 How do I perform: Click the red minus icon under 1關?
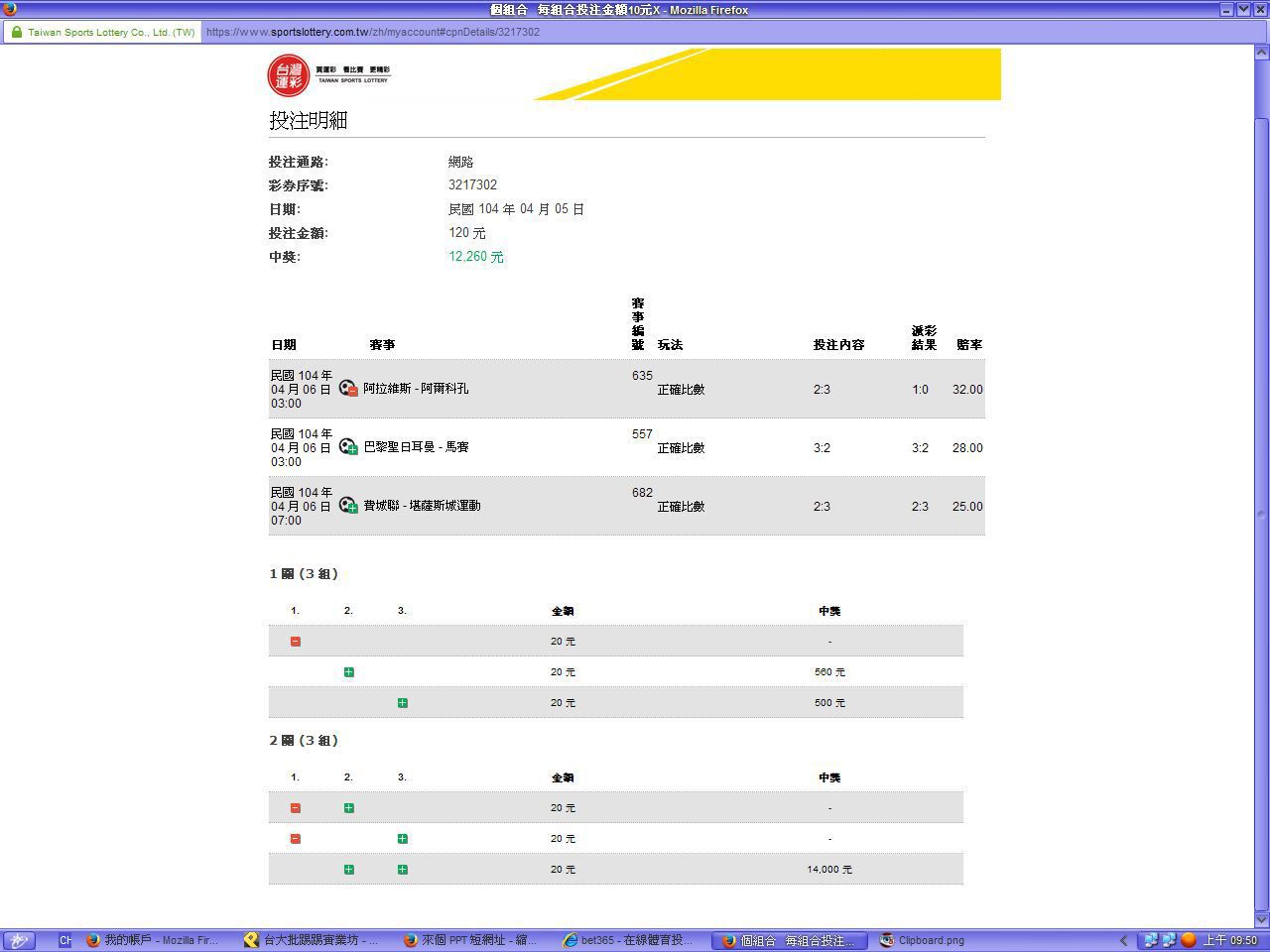coord(295,642)
